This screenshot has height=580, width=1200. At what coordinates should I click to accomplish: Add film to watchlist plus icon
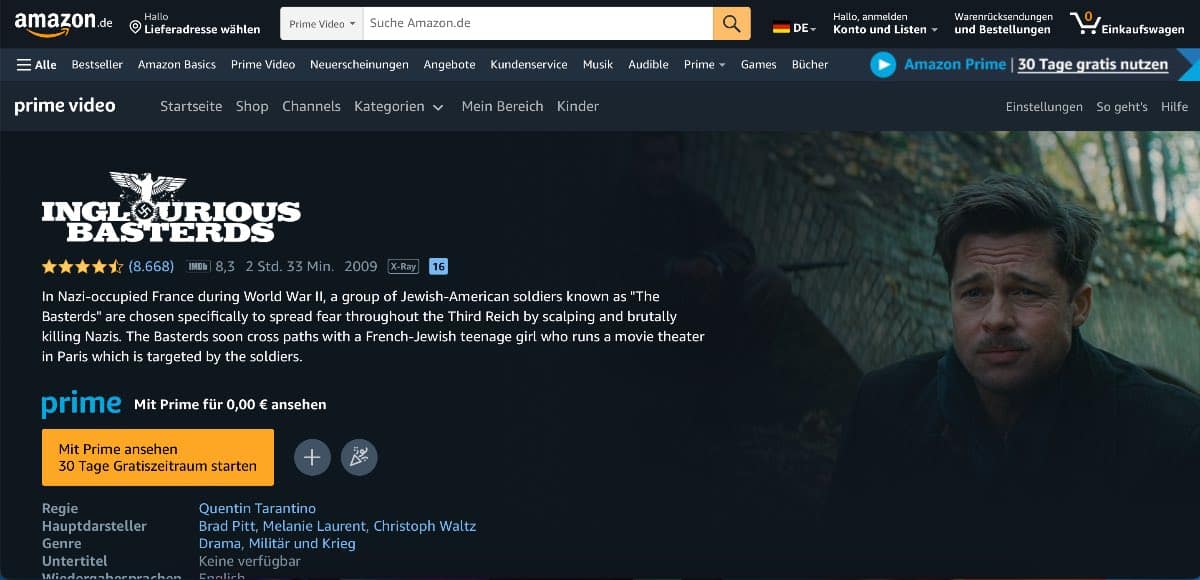[x=312, y=457]
